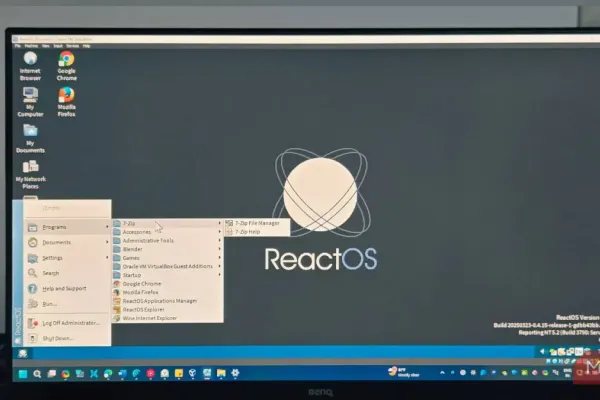Select Run... in the Start menu
Viewport: 600px width, 400px height.
point(67,304)
